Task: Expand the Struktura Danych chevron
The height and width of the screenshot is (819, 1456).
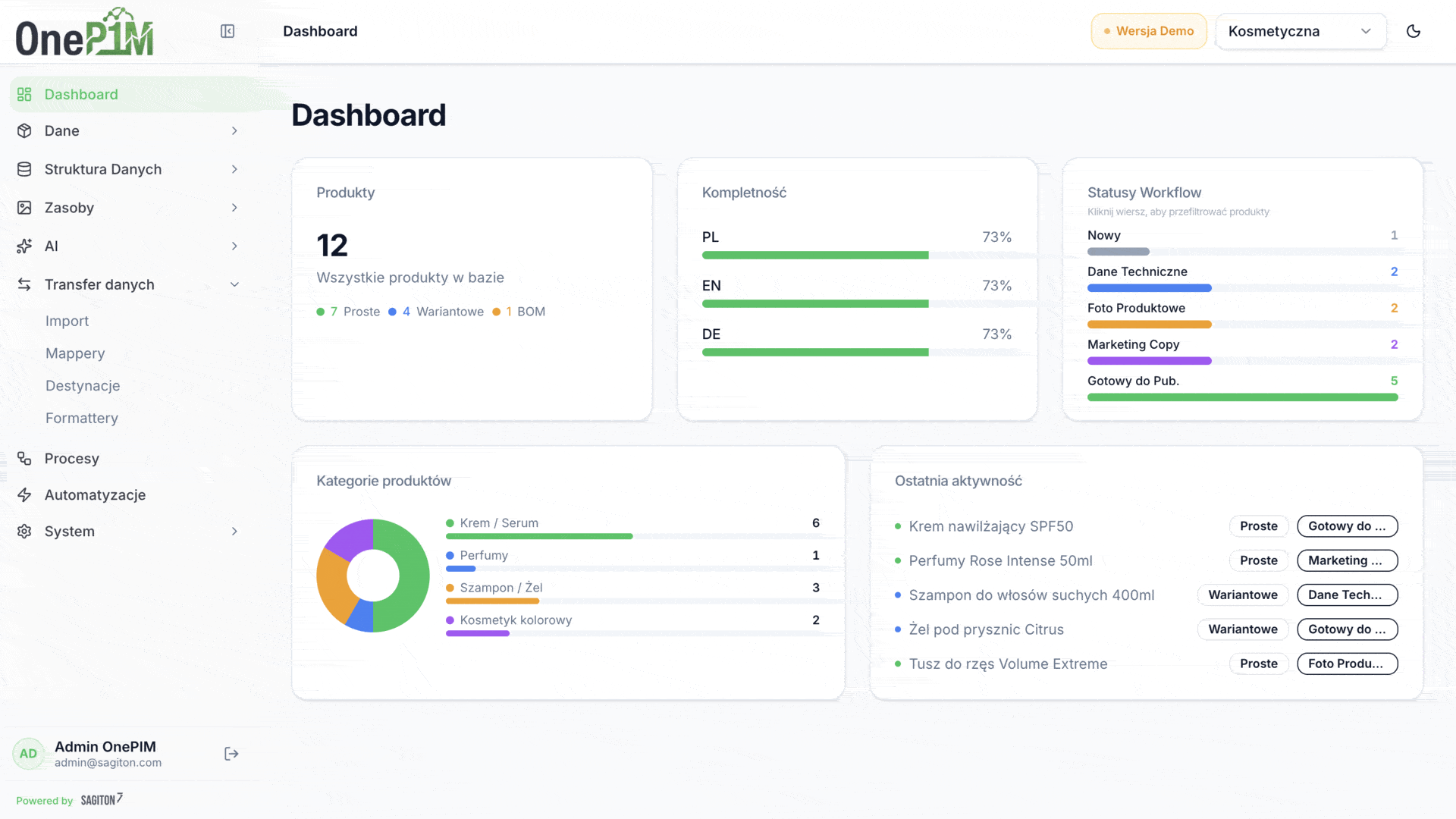Action: (234, 169)
